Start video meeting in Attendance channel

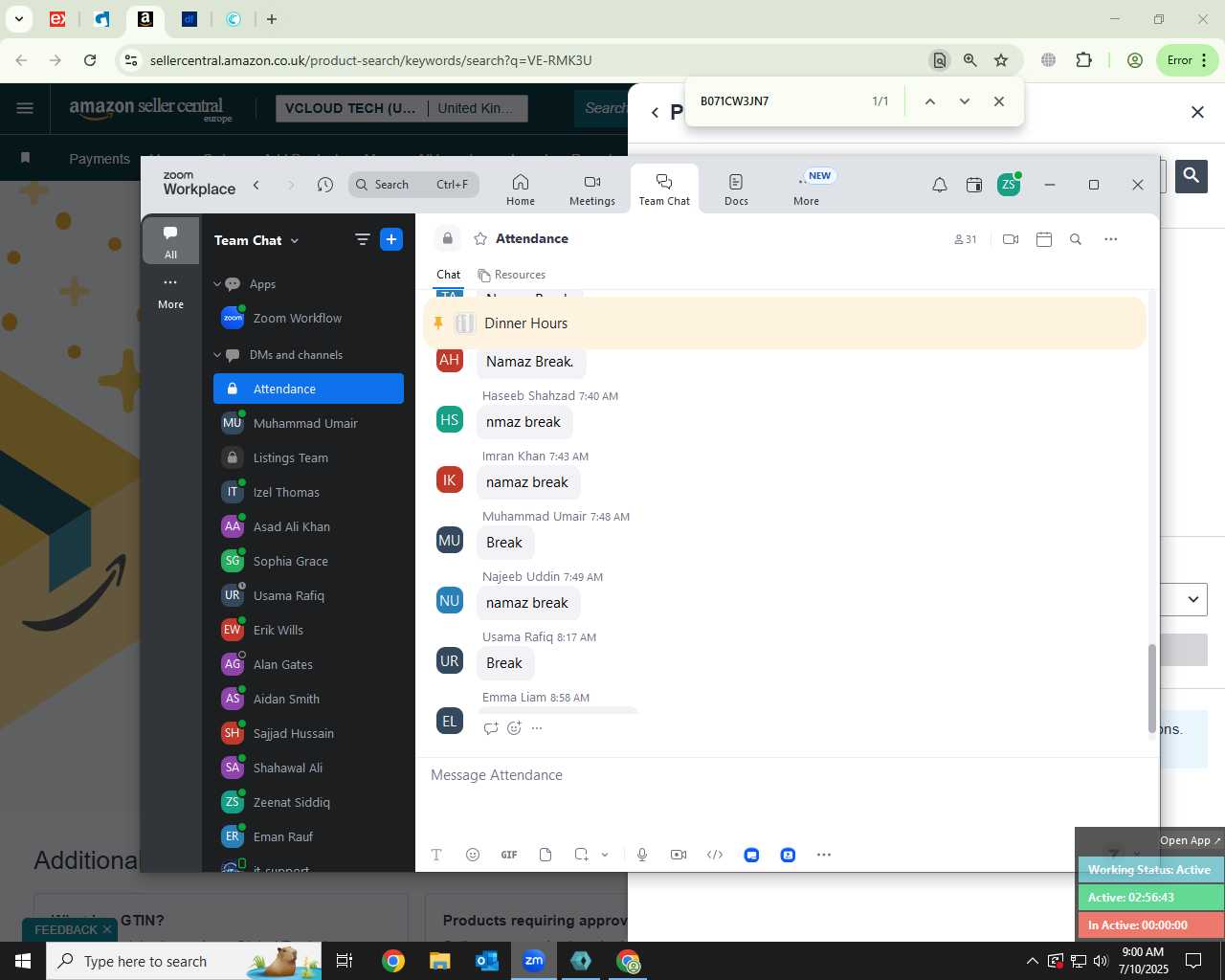click(x=1011, y=239)
